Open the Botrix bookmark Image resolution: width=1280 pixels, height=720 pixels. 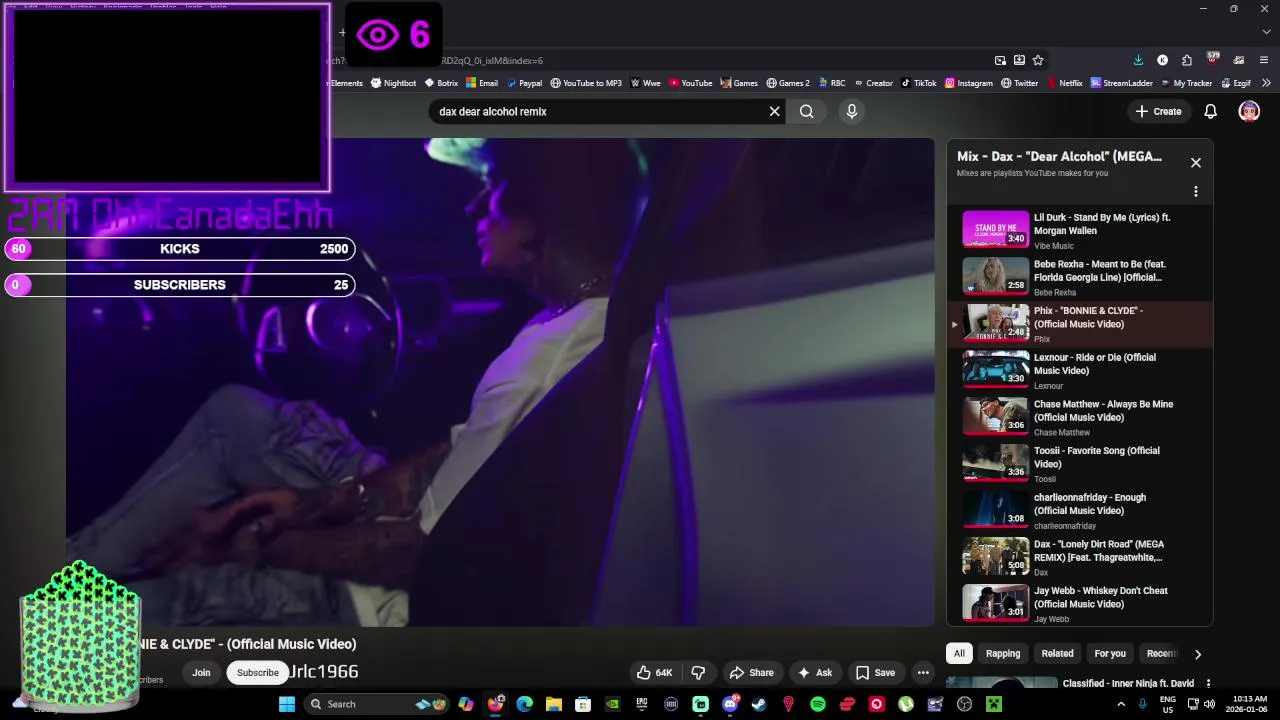441,83
